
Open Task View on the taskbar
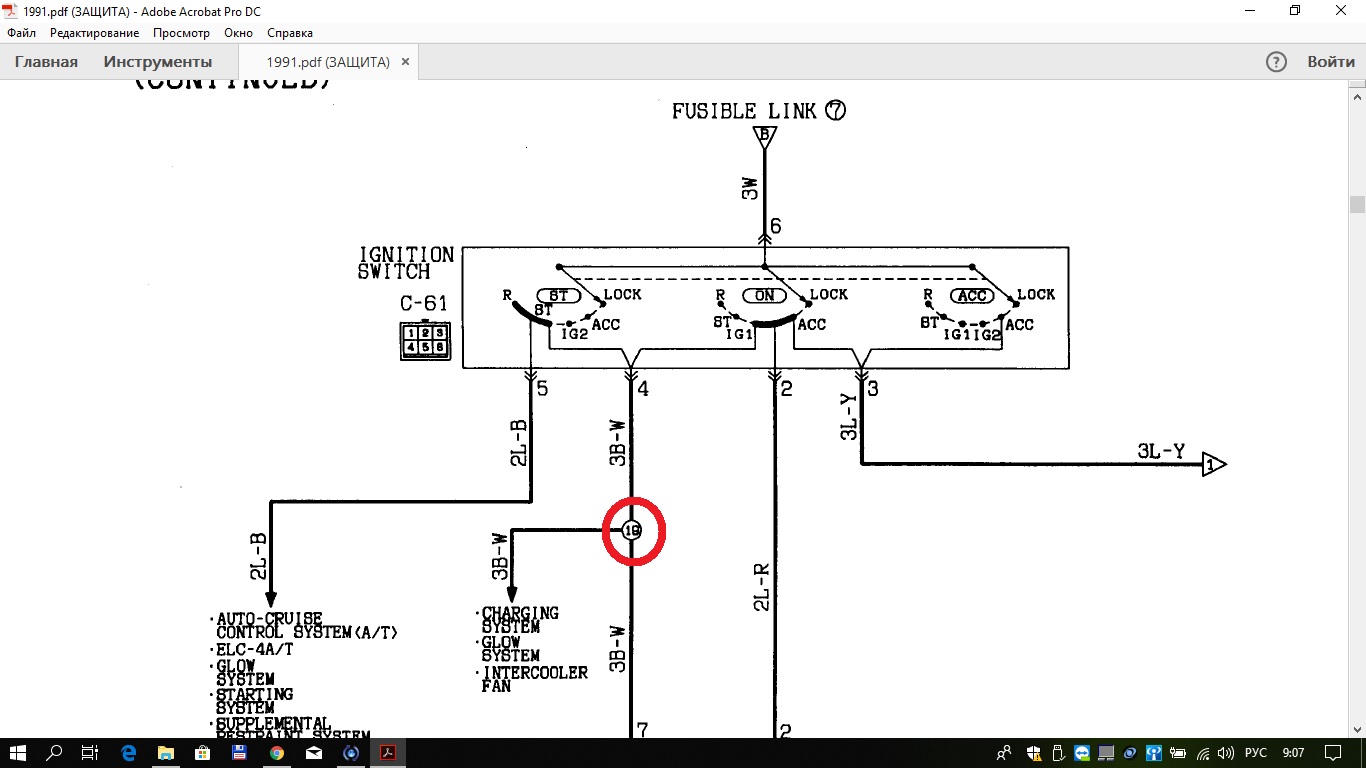pyautogui.click(x=90, y=753)
